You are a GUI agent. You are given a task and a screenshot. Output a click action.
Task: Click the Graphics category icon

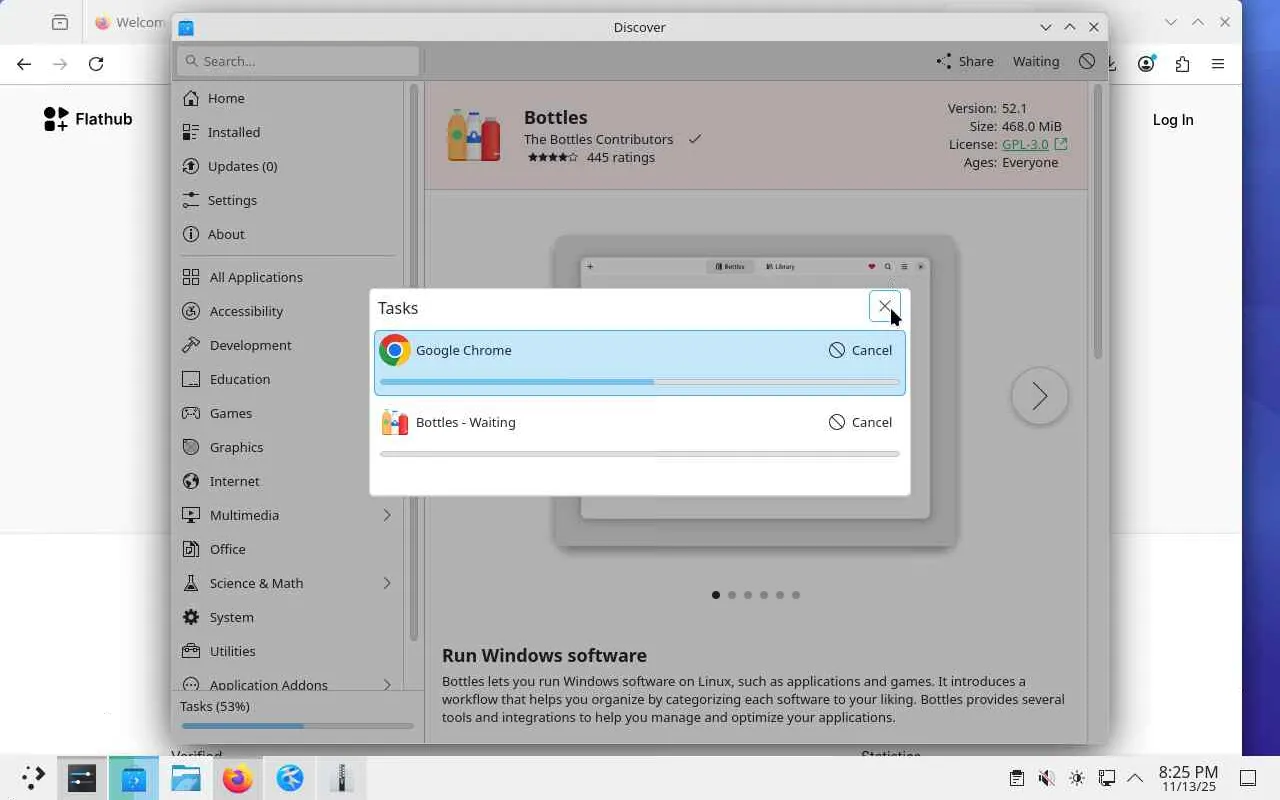191,447
